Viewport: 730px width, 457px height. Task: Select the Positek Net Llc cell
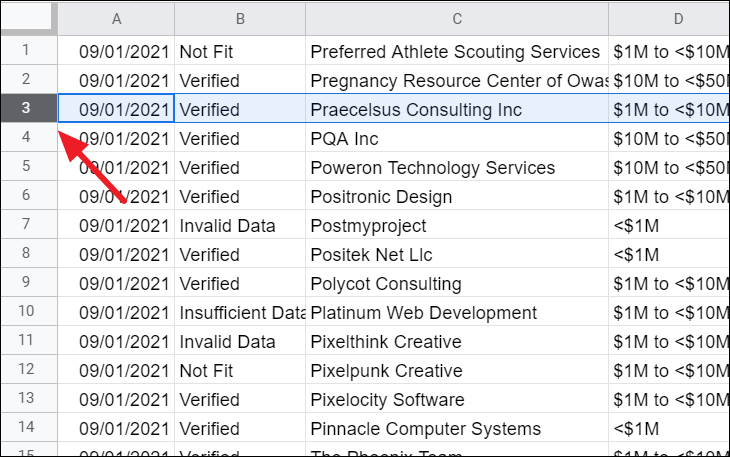coord(456,255)
